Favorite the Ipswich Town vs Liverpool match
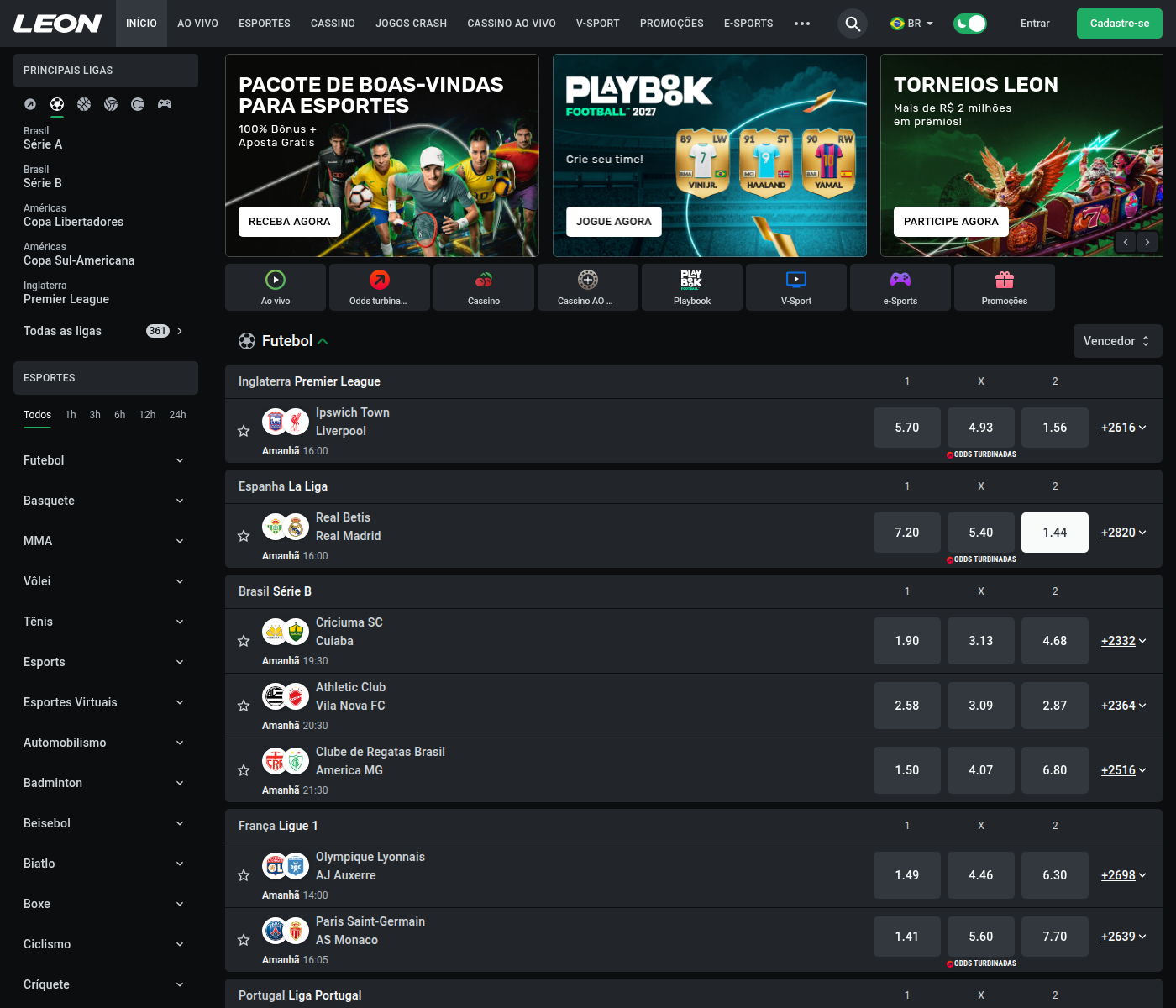 [244, 431]
